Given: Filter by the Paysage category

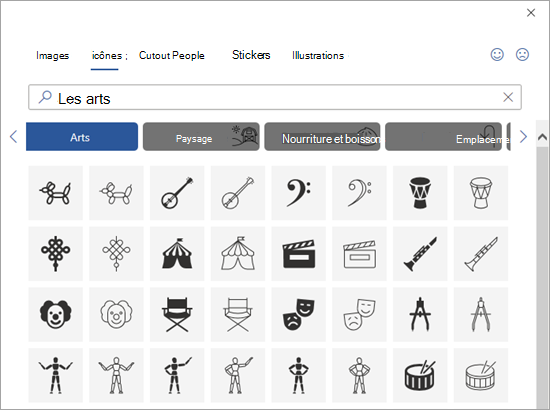Looking at the screenshot, I should click(201, 137).
